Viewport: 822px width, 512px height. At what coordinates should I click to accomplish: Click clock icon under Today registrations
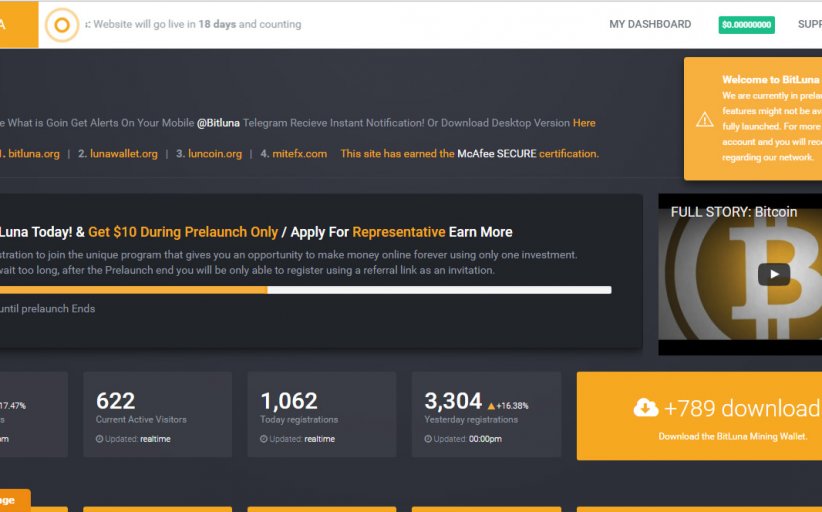click(264, 439)
